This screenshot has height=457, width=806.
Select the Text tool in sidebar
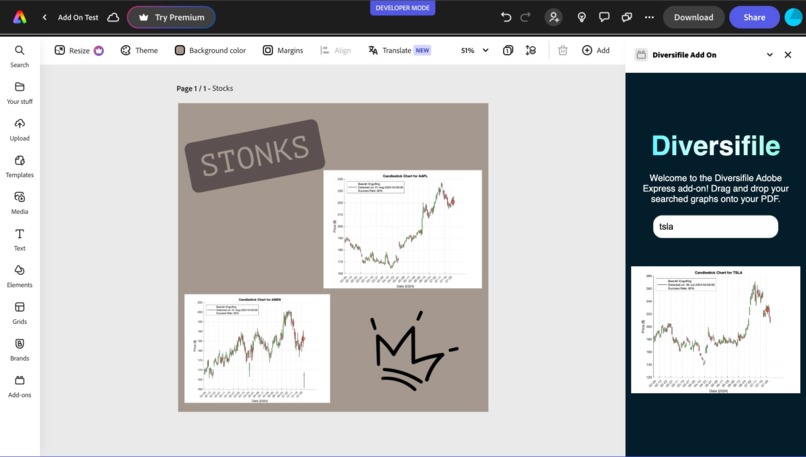pyautogui.click(x=20, y=240)
